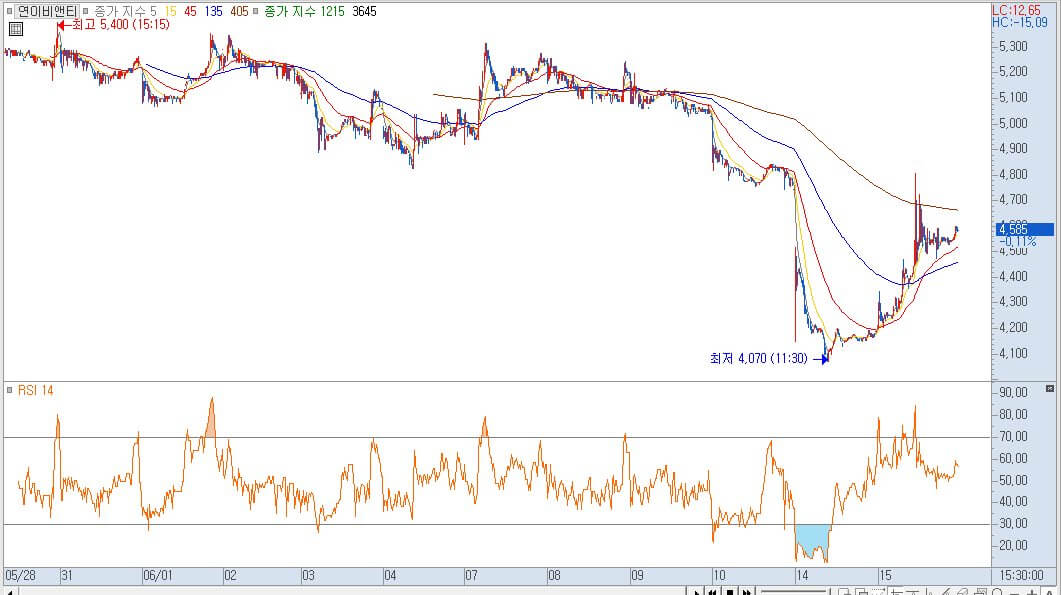
Task: Select the 종가 지수 5 moving average label
Action: 125,12
